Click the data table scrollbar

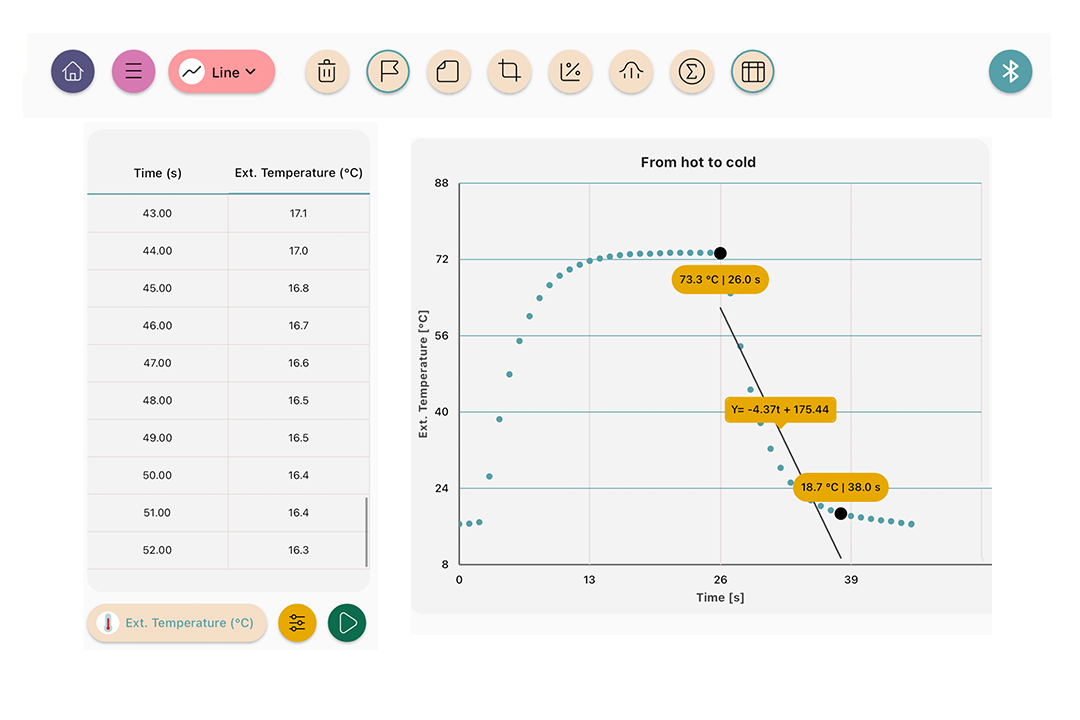click(x=366, y=532)
